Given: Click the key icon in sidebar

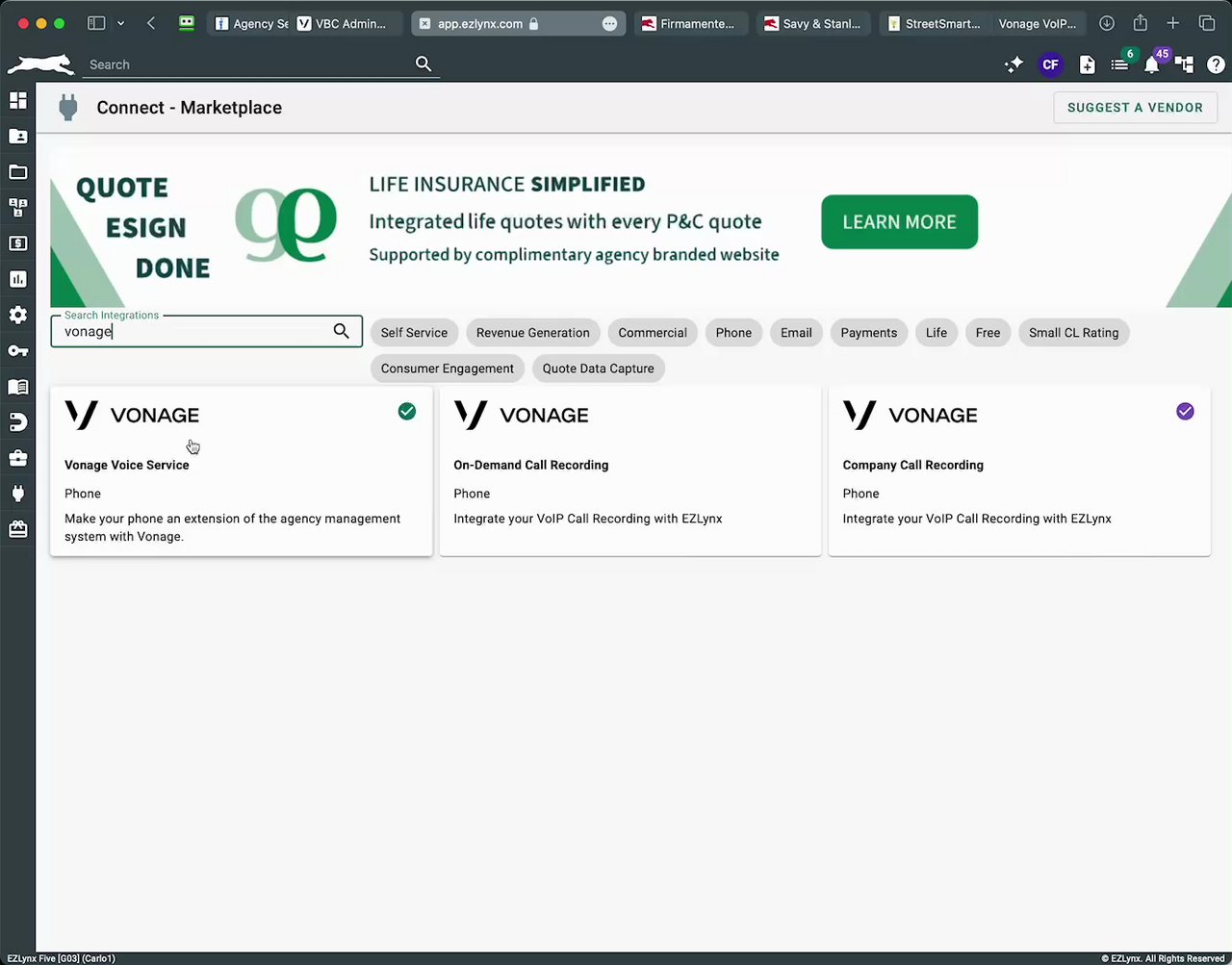Looking at the screenshot, I should coord(17,351).
